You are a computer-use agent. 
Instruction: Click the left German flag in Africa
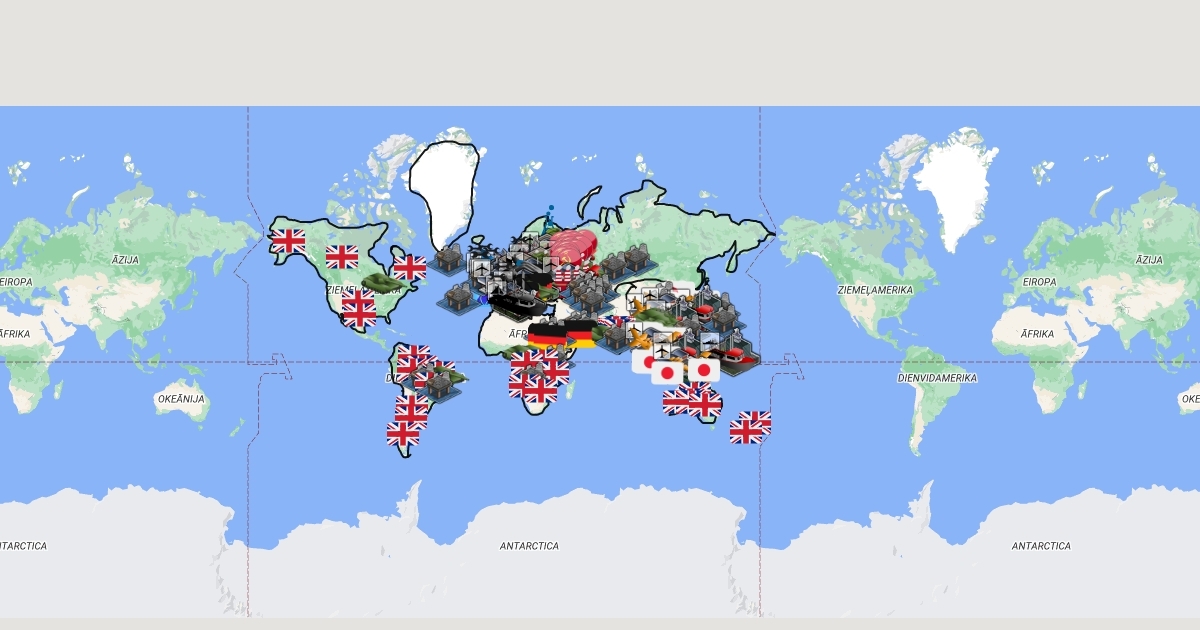point(546,335)
